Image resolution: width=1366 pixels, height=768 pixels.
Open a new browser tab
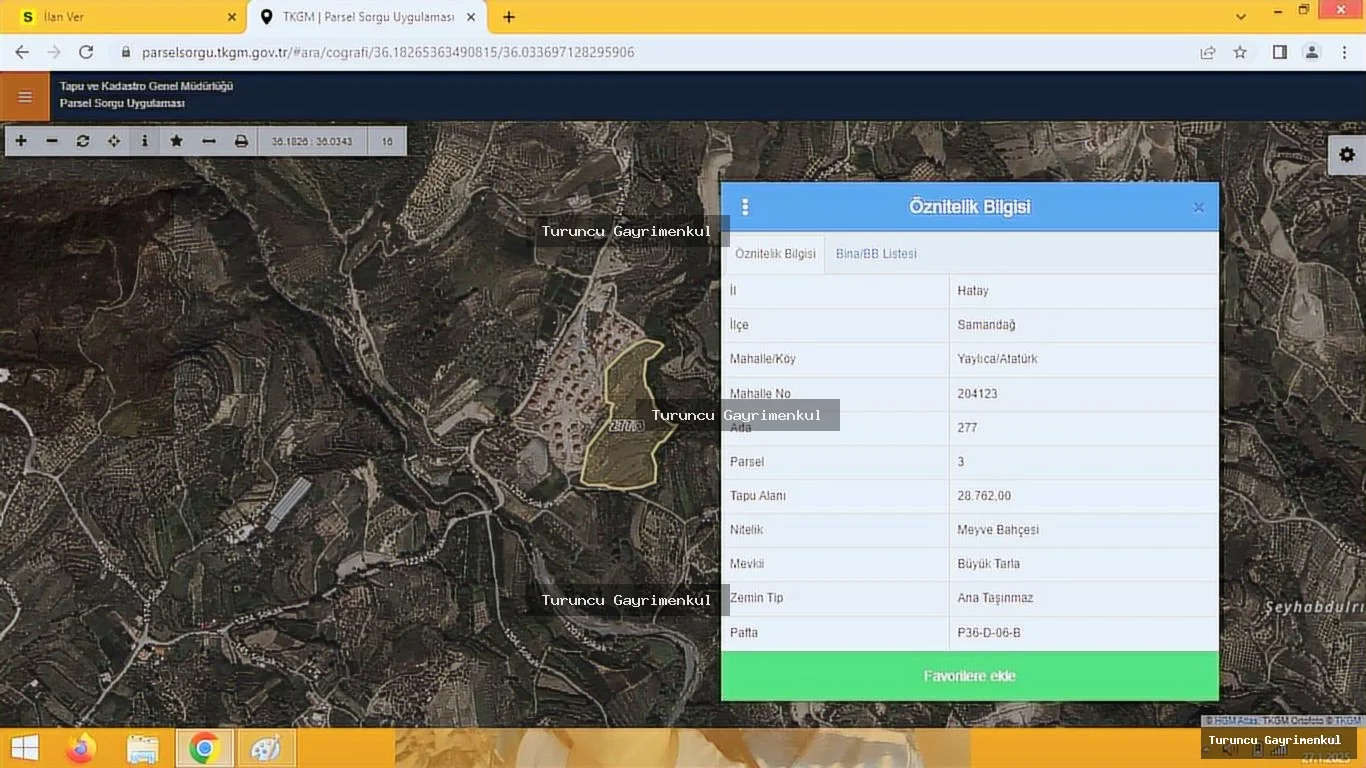[x=509, y=17]
